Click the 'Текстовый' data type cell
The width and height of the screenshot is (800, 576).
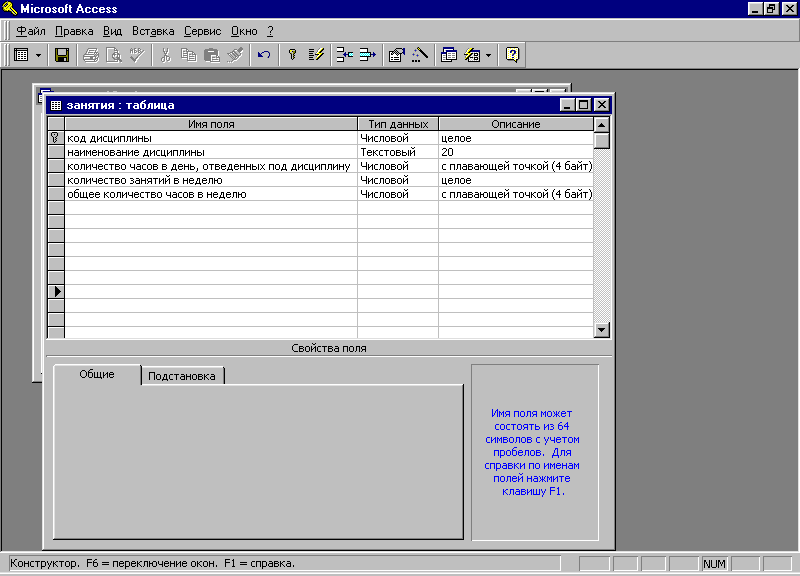coord(398,152)
